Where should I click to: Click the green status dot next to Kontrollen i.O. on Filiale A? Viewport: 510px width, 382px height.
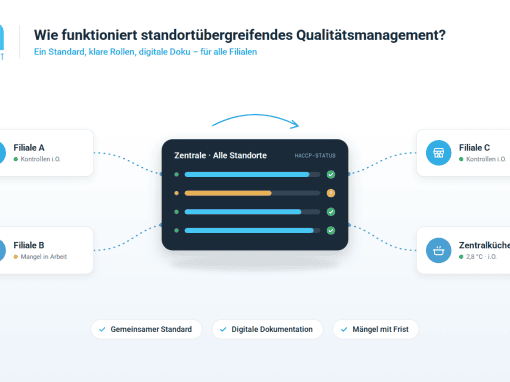coord(16,159)
